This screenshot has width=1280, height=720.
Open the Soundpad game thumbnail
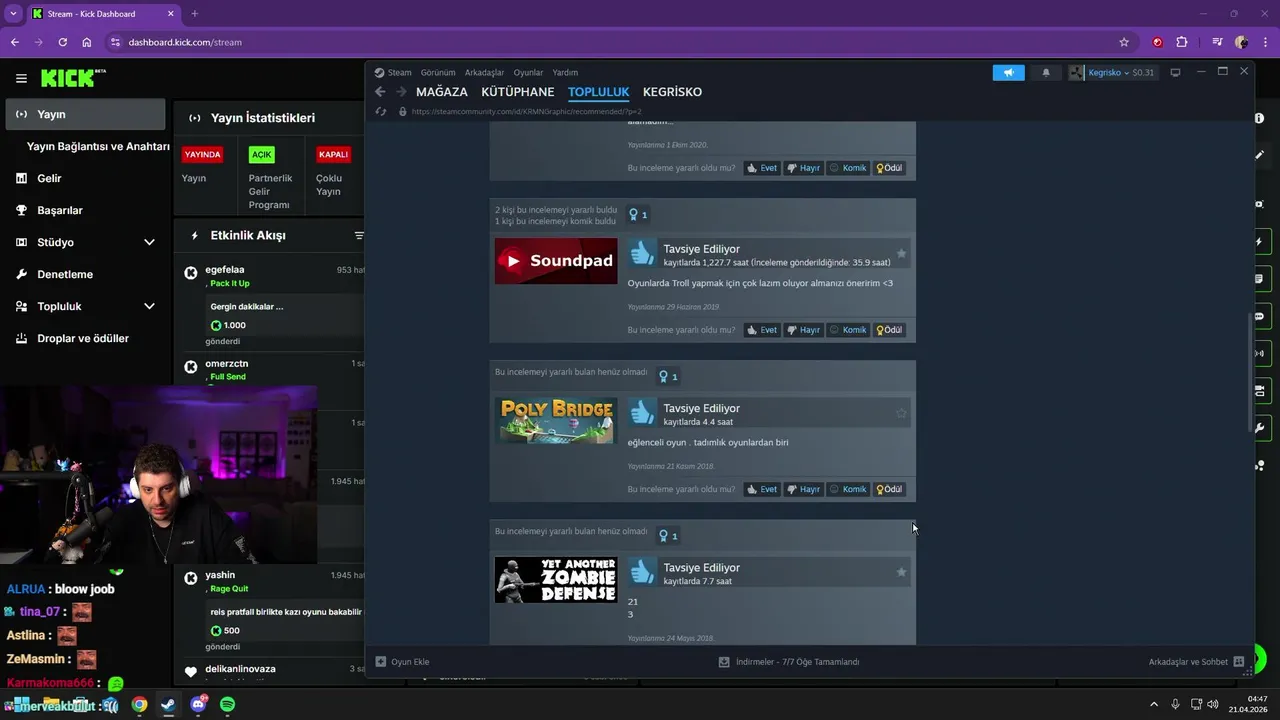[556, 261]
